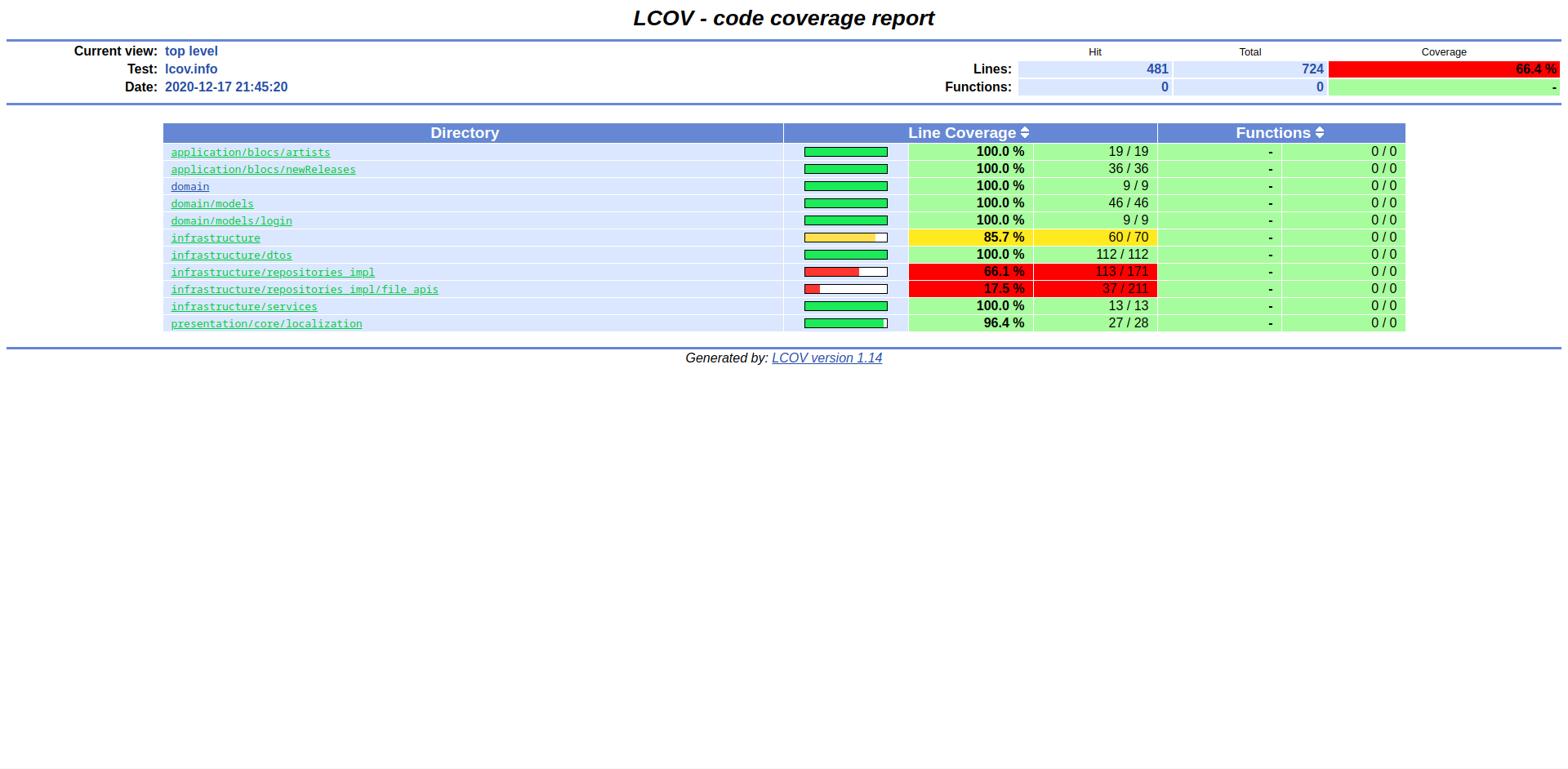Click the 113 / 171 line count
1568x769 pixels.
(x=1122, y=272)
